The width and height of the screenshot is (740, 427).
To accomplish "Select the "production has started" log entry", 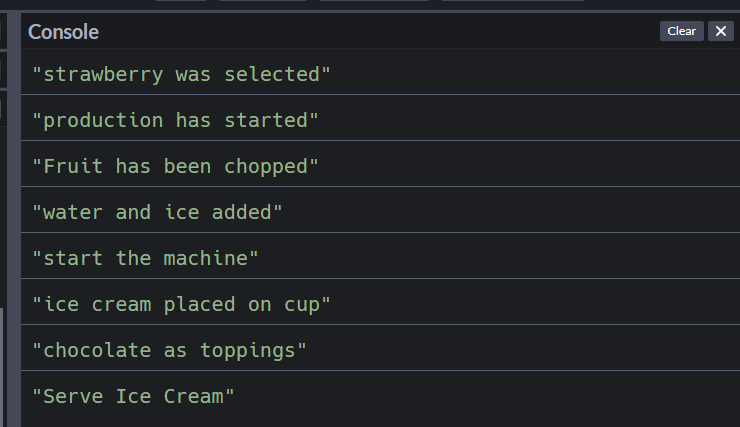I will click(380, 118).
